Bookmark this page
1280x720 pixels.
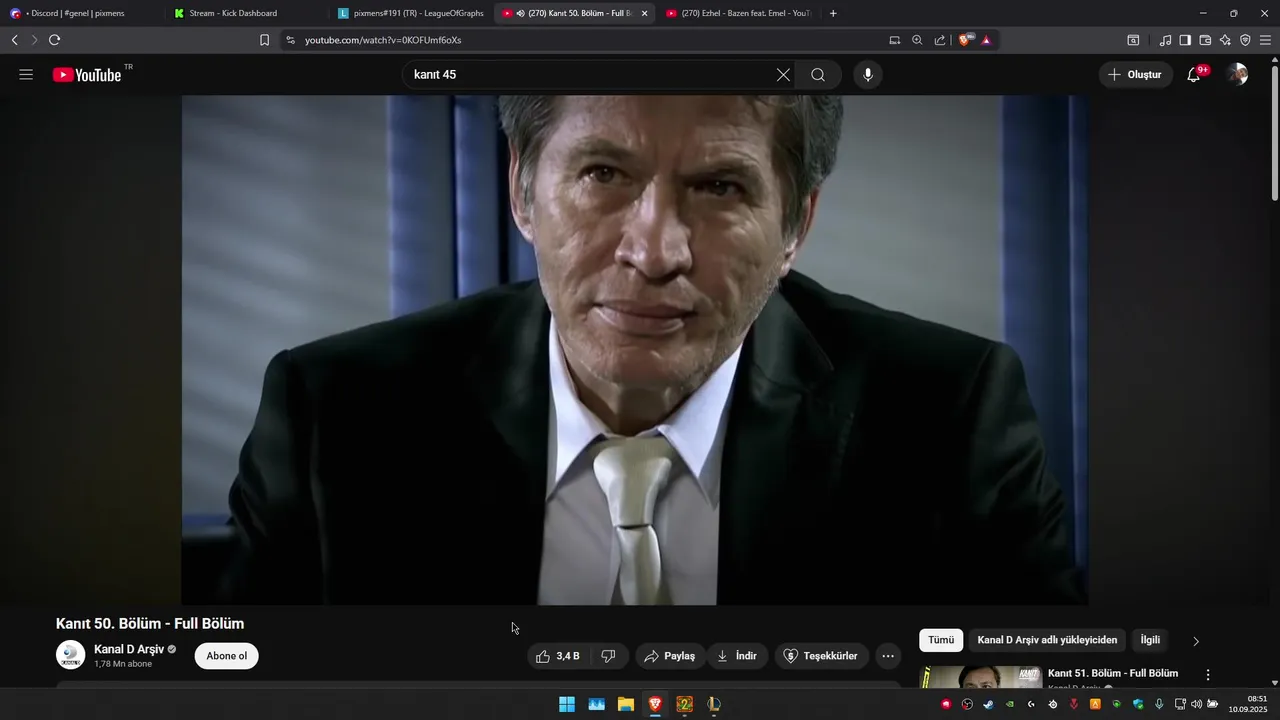[x=264, y=40]
